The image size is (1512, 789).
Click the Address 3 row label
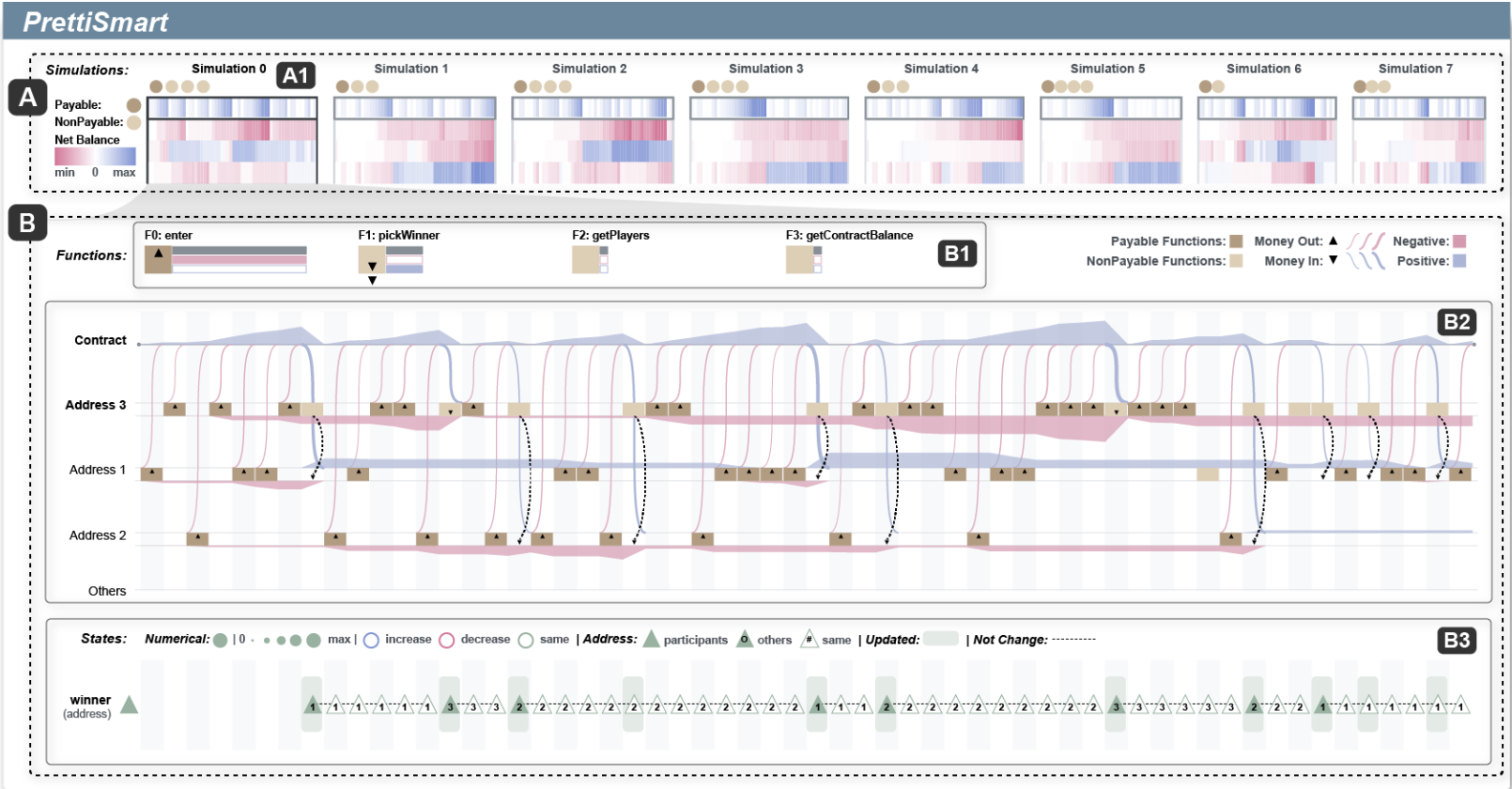click(x=95, y=405)
